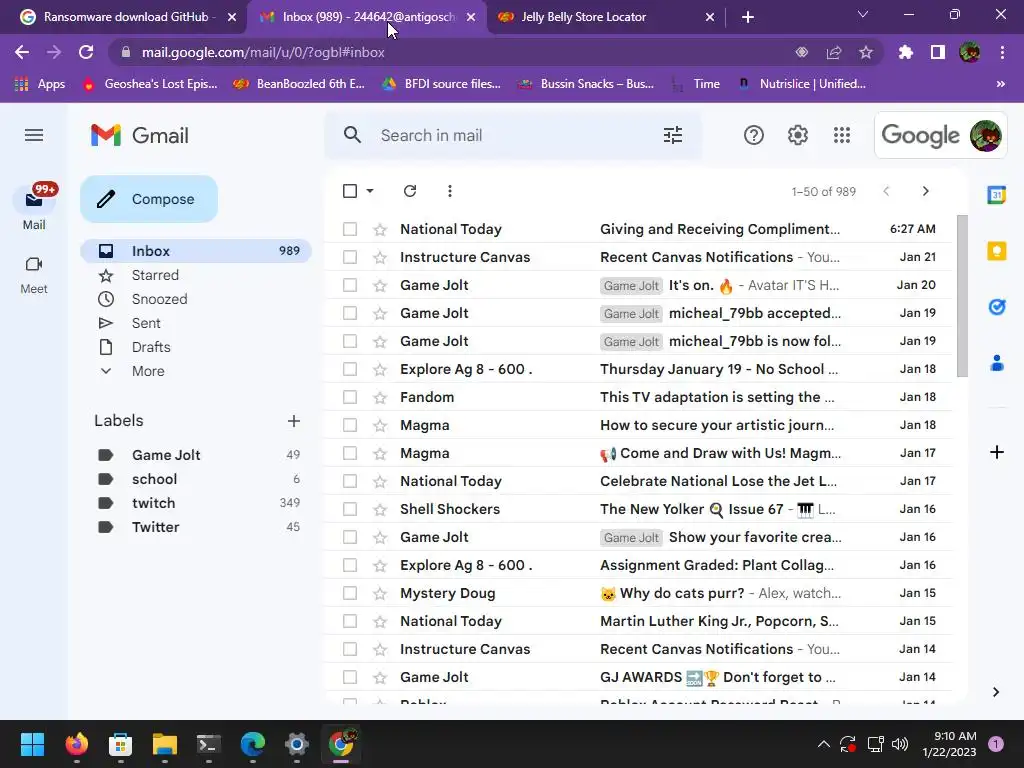Click the Gmail logo
Screen dimensions: 1024x768
(140, 135)
